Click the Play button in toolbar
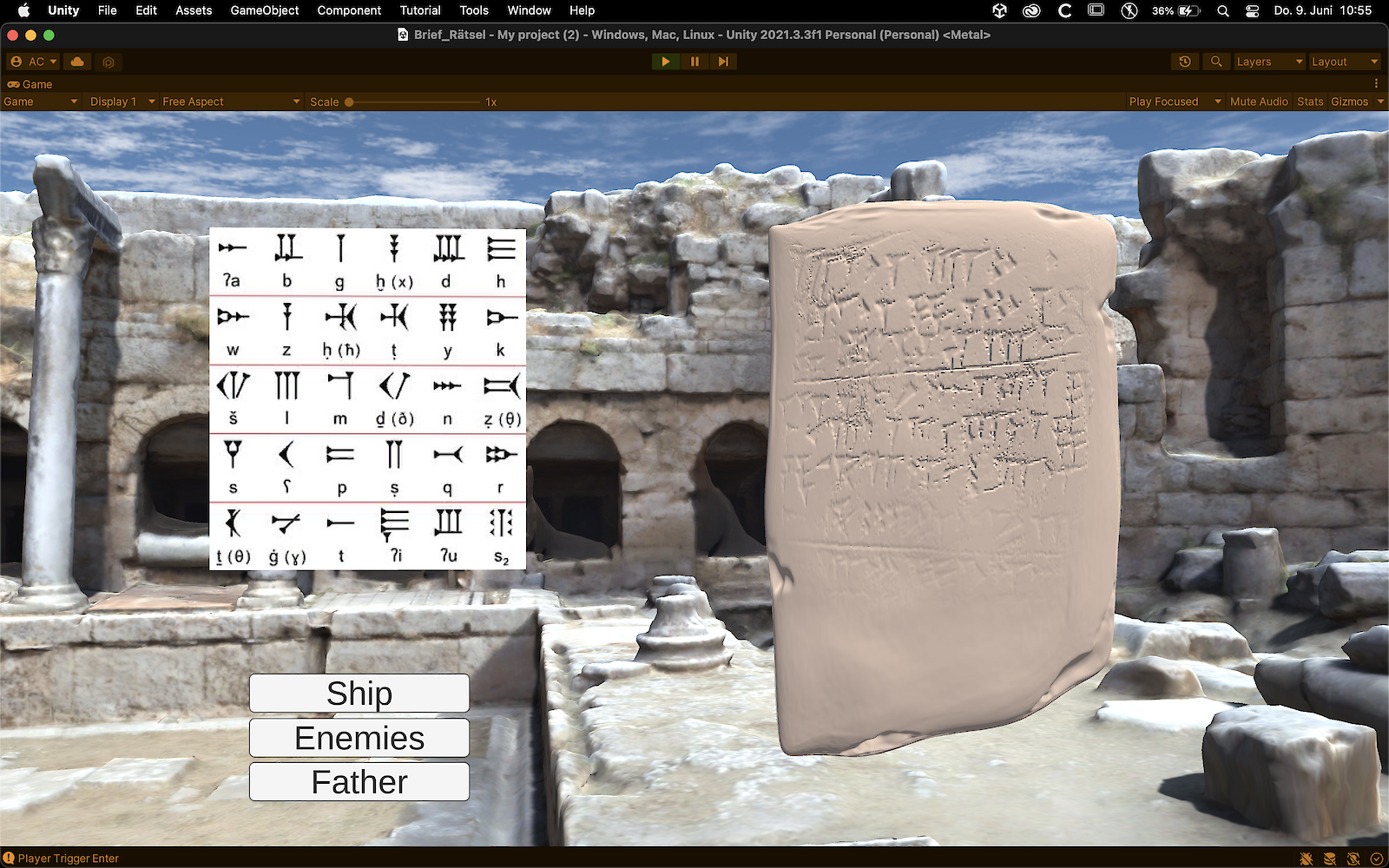The image size is (1389, 868). click(665, 62)
